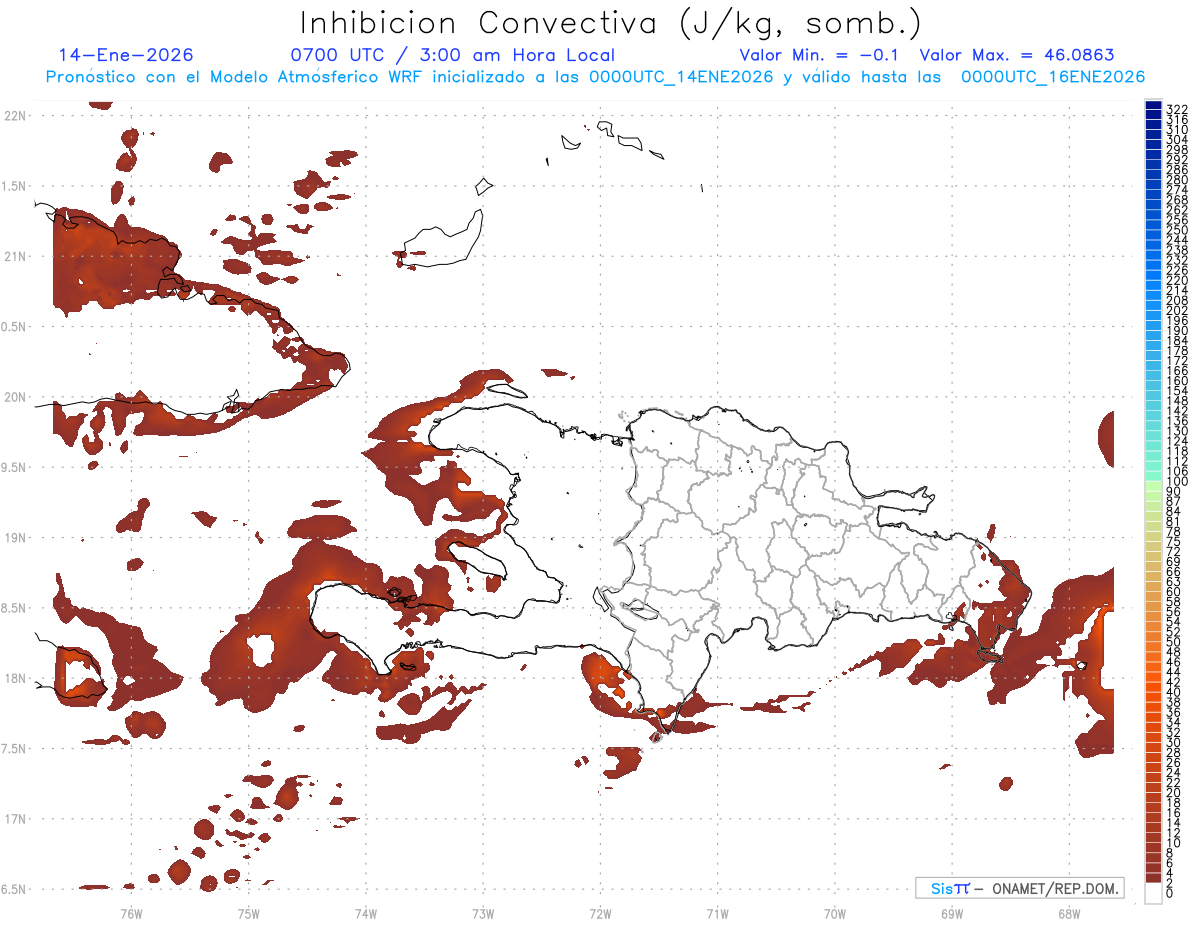Click the '74W' longitude label

(x=366, y=912)
